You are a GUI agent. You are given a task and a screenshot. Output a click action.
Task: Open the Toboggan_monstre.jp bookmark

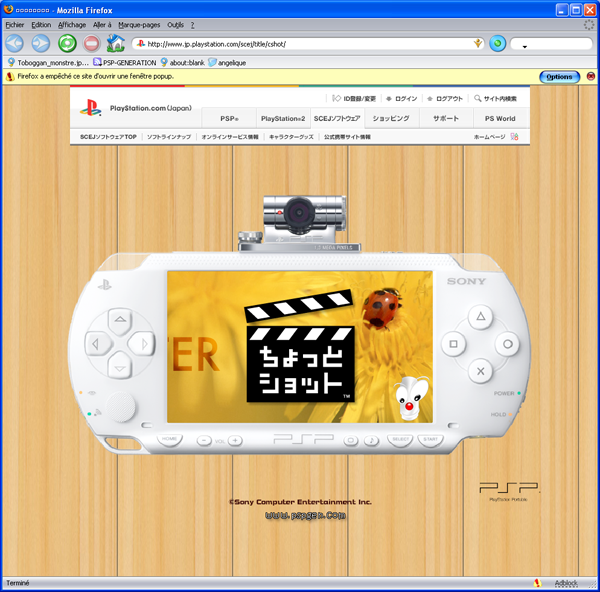point(48,63)
